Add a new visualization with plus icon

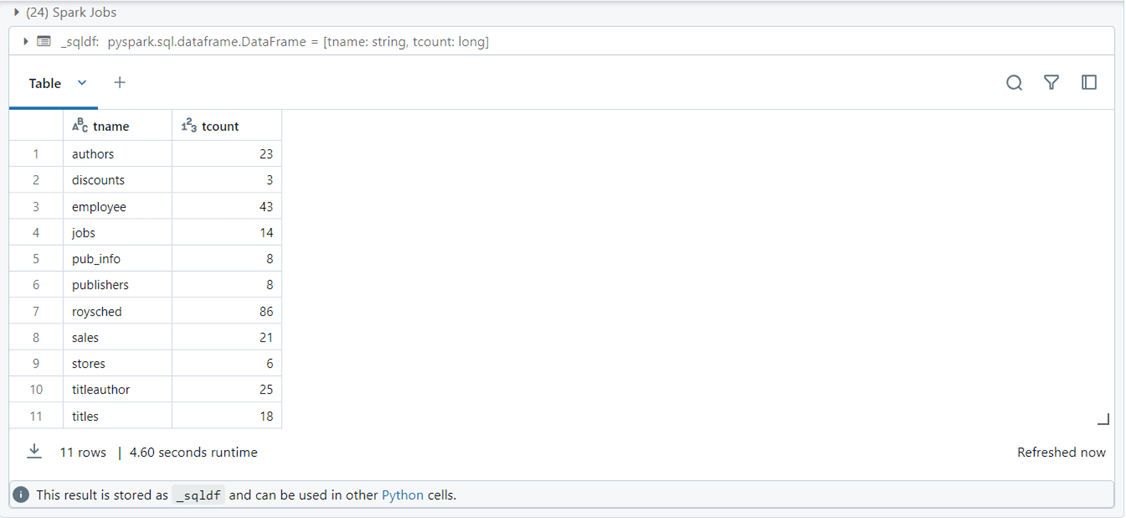(120, 83)
